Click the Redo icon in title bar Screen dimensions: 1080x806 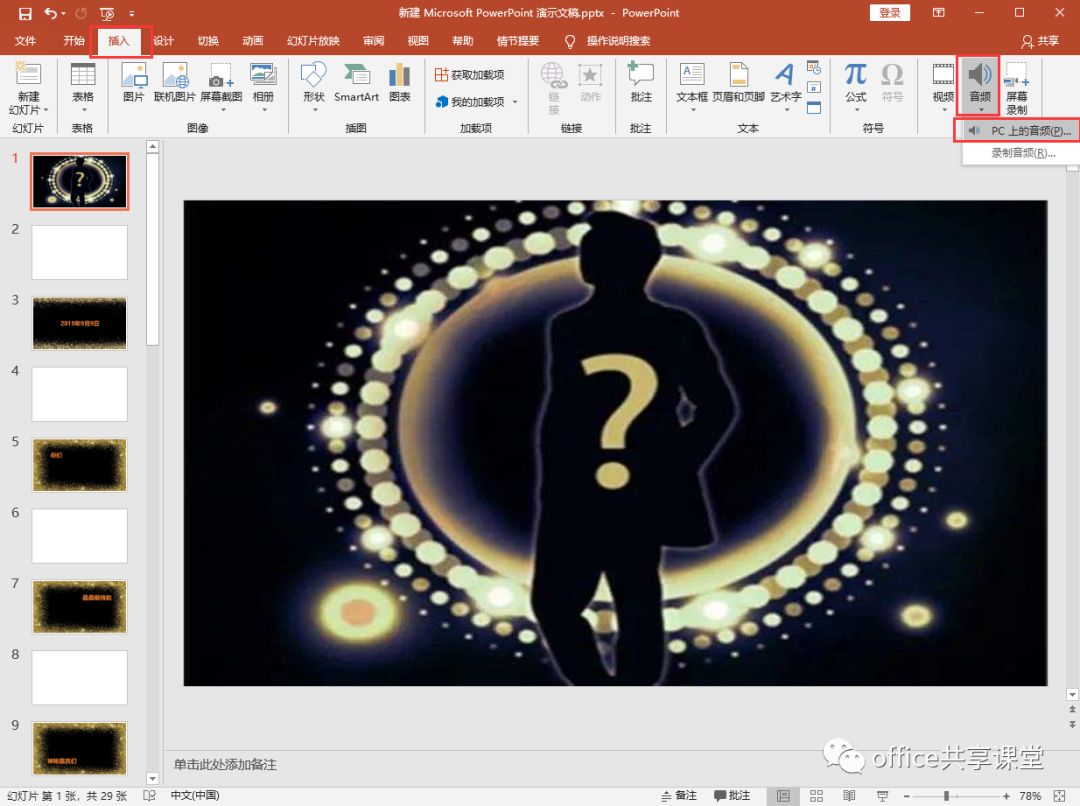(81, 13)
